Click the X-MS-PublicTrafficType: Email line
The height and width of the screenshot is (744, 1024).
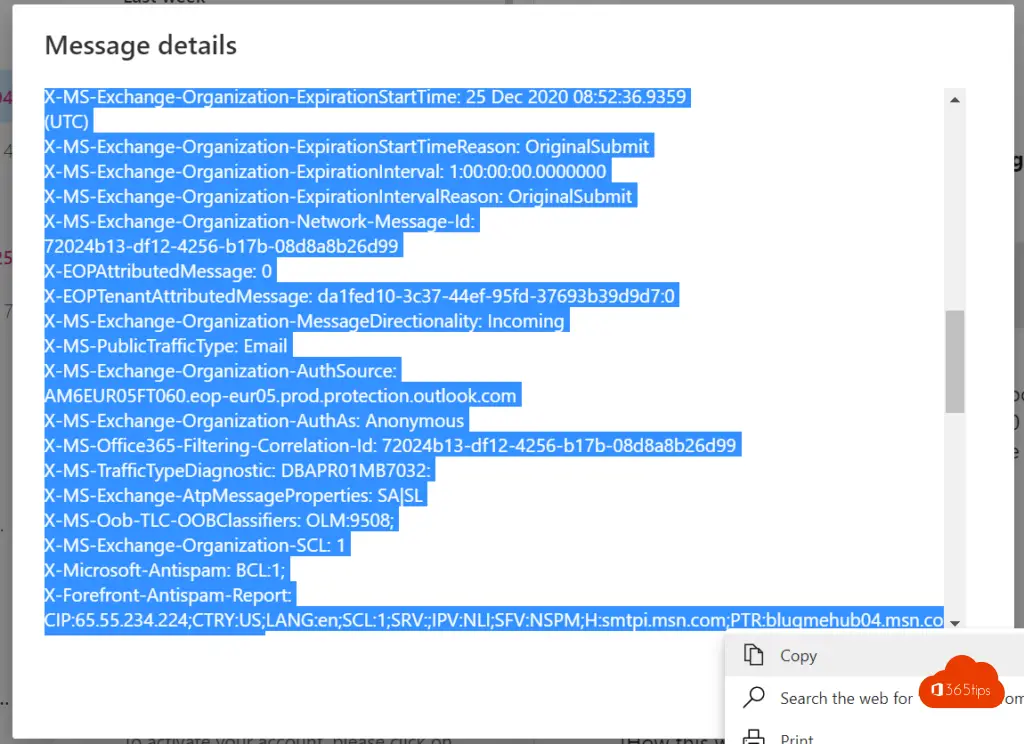(166, 346)
